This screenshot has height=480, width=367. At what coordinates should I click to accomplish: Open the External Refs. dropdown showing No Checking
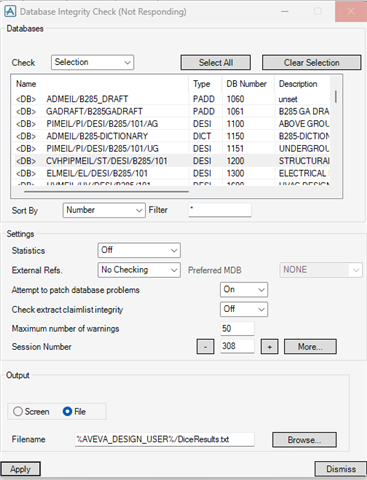(x=139, y=270)
